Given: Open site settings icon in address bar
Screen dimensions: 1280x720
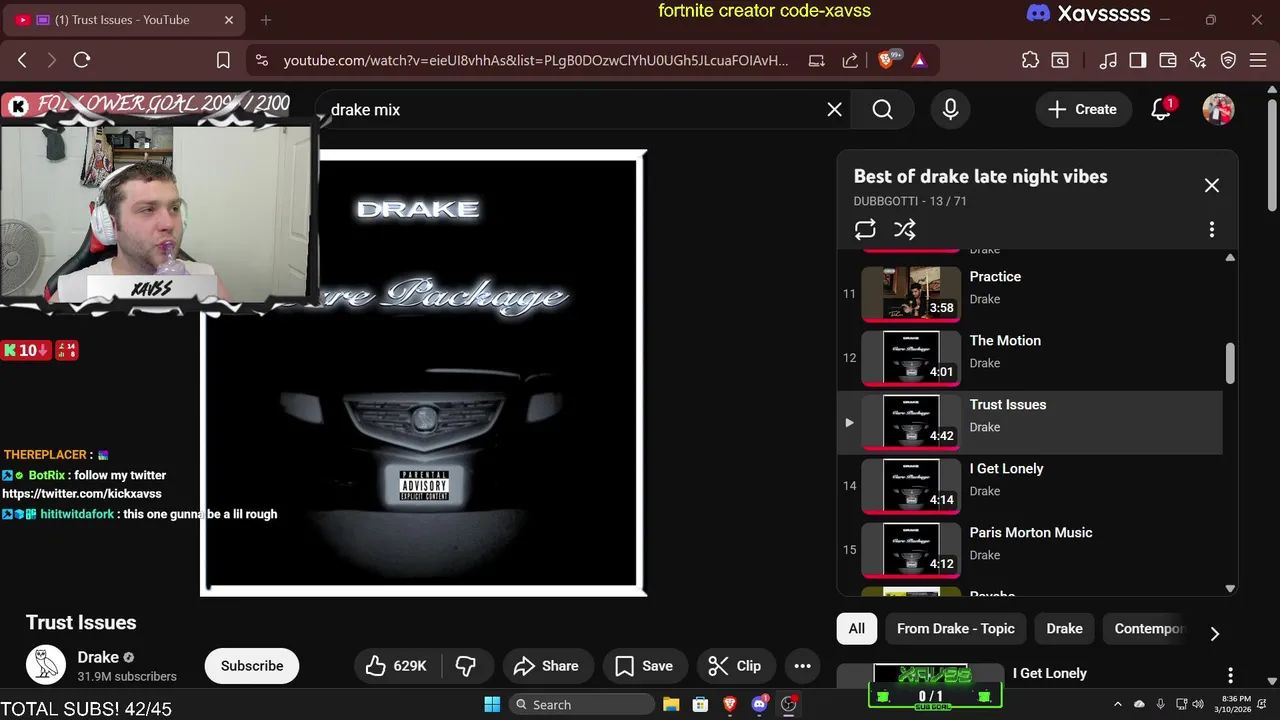Looking at the screenshot, I should click(x=262, y=60).
